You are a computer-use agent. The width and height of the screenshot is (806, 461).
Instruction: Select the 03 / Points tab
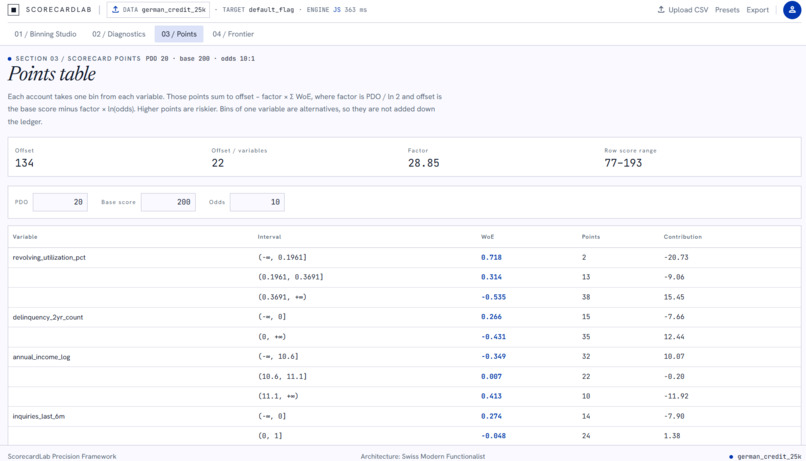[x=179, y=34]
